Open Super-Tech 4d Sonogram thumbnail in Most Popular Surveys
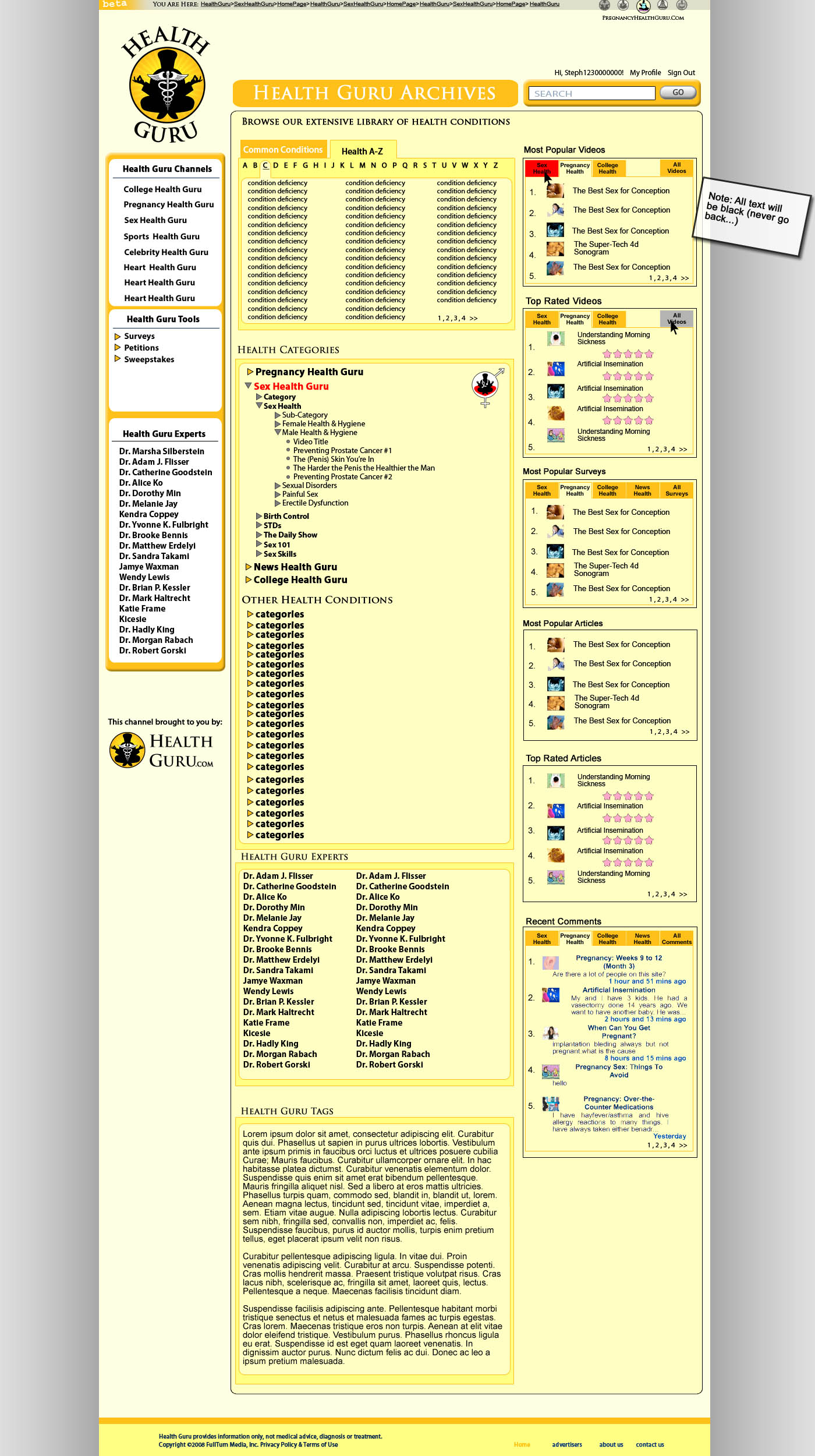 click(x=555, y=570)
